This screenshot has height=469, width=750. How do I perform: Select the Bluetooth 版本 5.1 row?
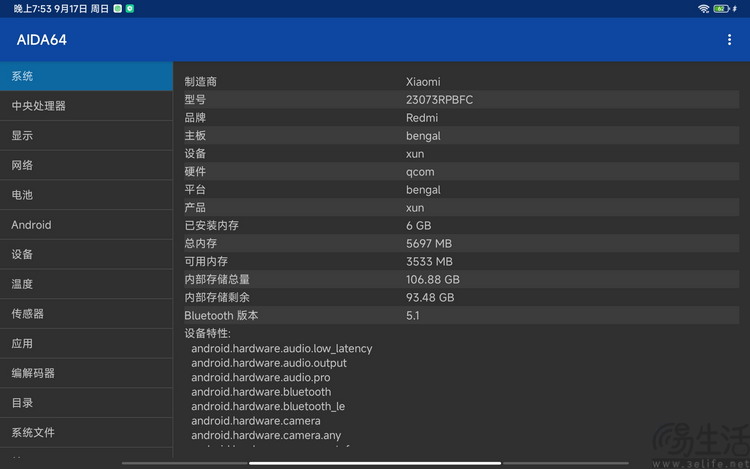click(x=462, y=316)
